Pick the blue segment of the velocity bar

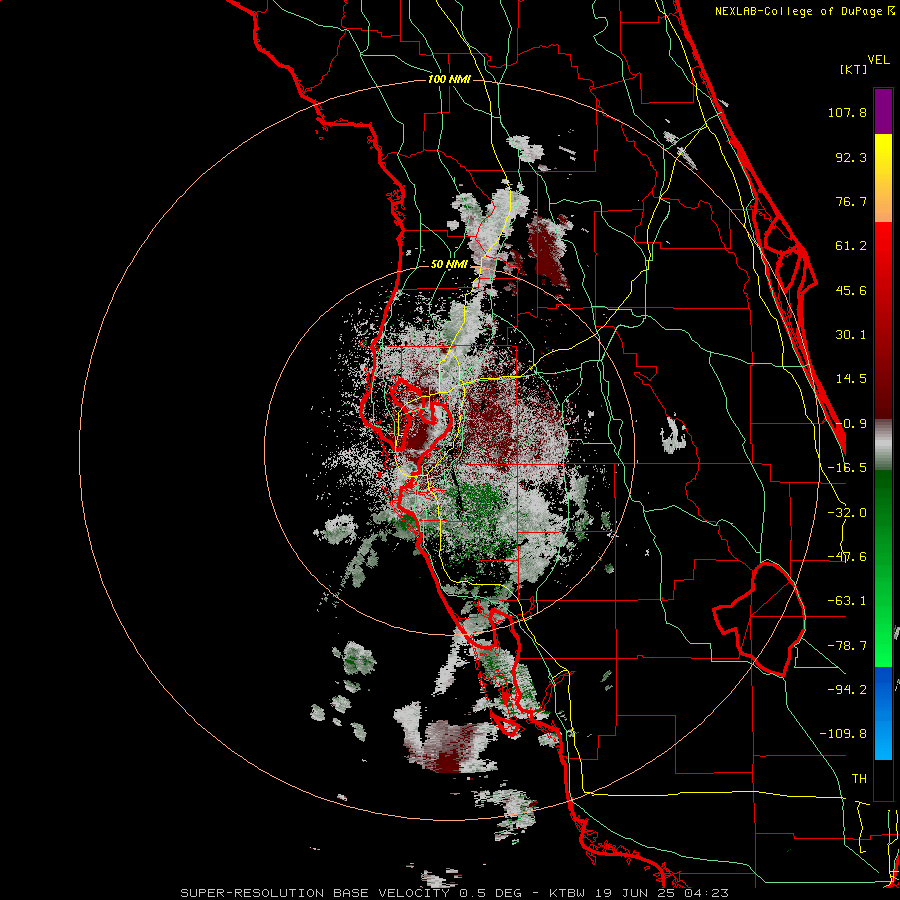[x=883, y=713]
